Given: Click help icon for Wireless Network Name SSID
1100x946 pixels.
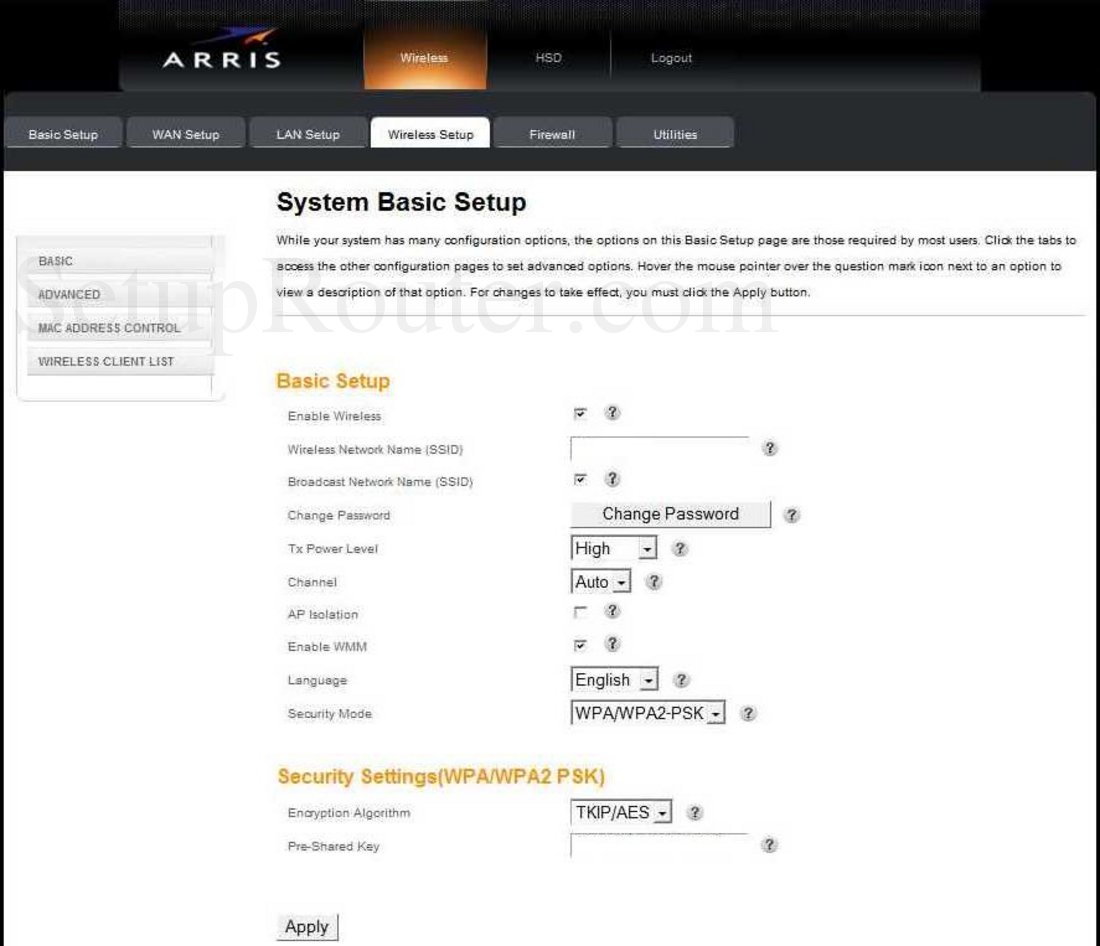Looking at the screenshot, I should pos(770,448).
